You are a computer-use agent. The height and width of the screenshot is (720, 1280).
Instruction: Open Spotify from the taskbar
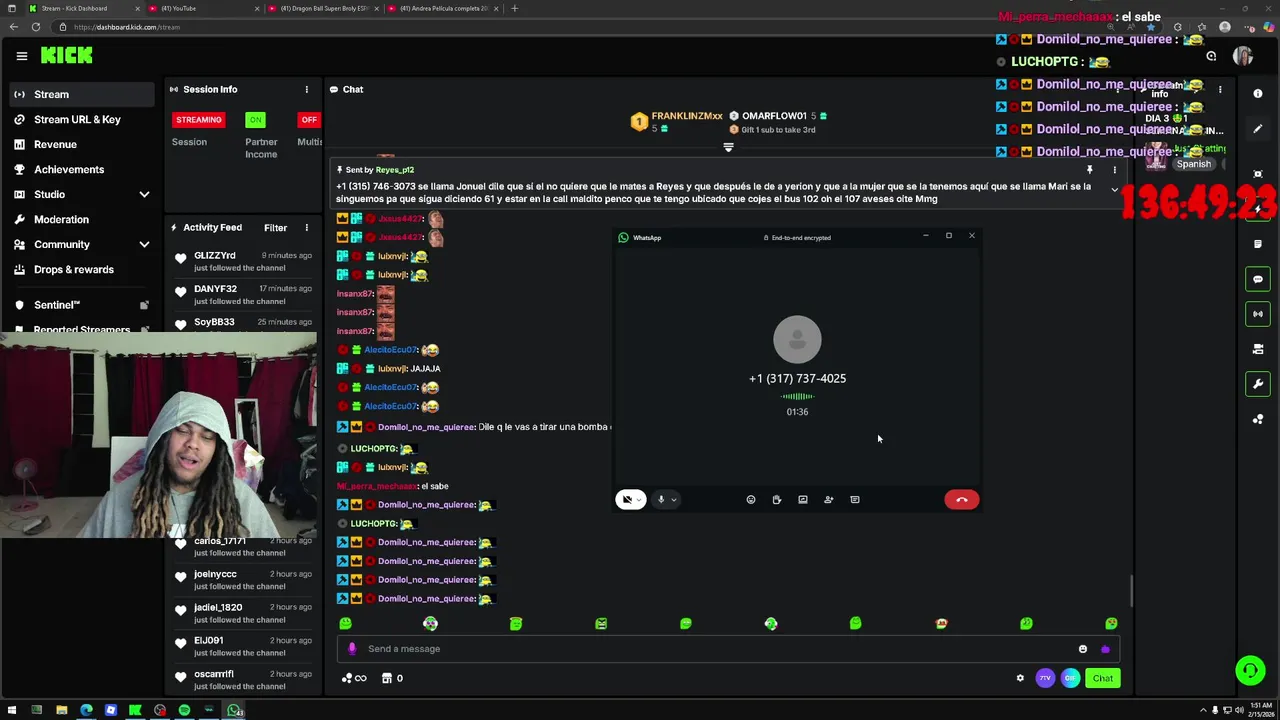pos(184,710)
